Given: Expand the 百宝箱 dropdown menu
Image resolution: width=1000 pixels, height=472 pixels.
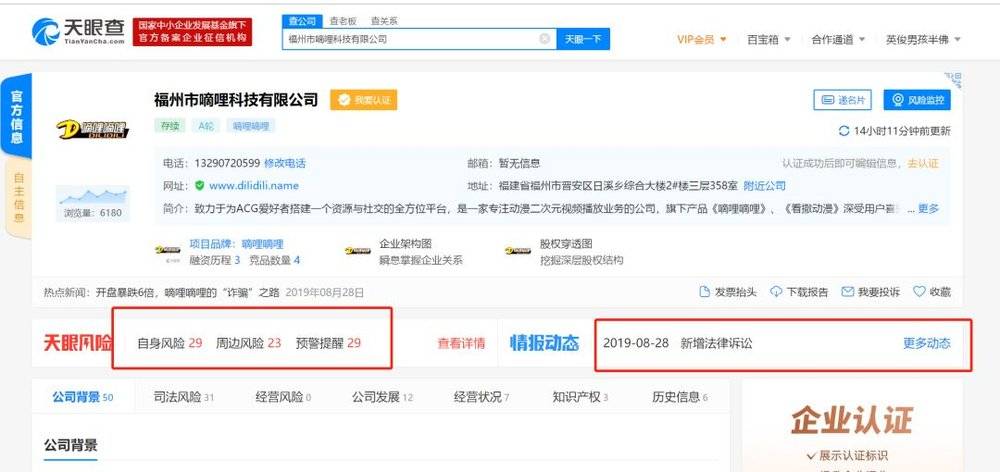Looking at the screenshot, I should pyautogui.click(x=768, y=40).
